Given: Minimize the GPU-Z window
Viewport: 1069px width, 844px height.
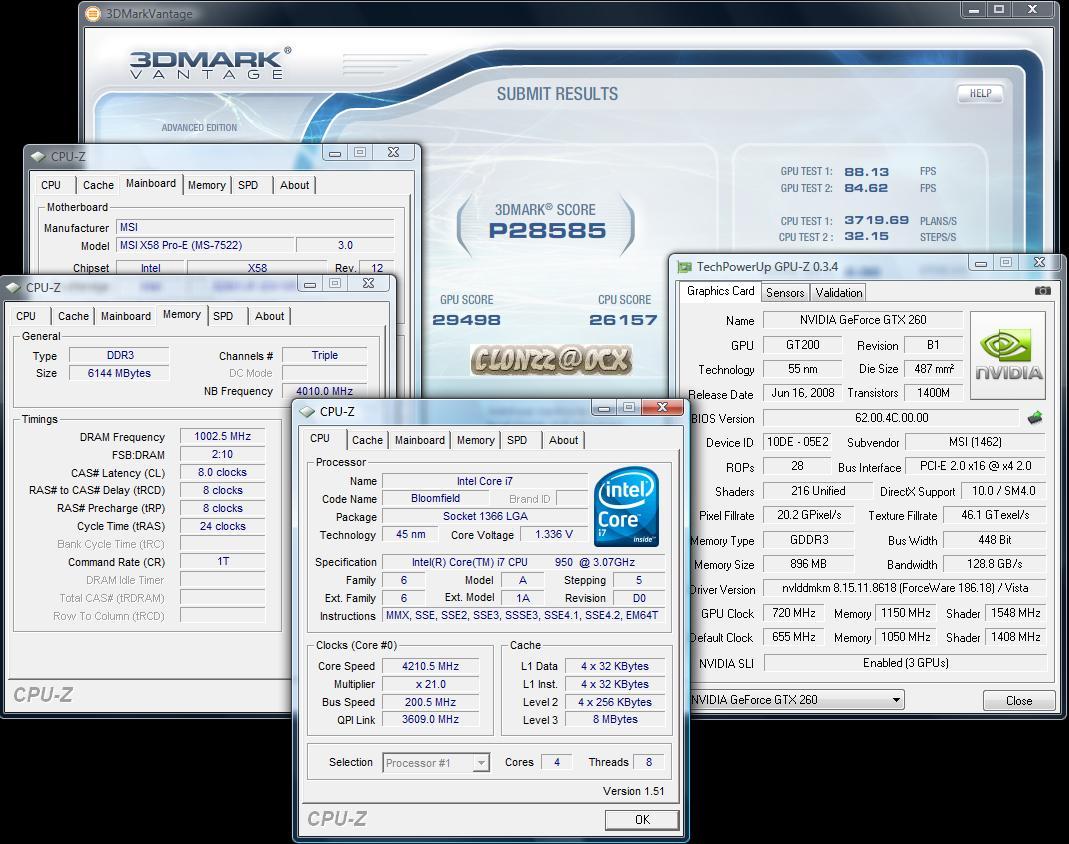Looking at the screenshot, I should [981, 263].
